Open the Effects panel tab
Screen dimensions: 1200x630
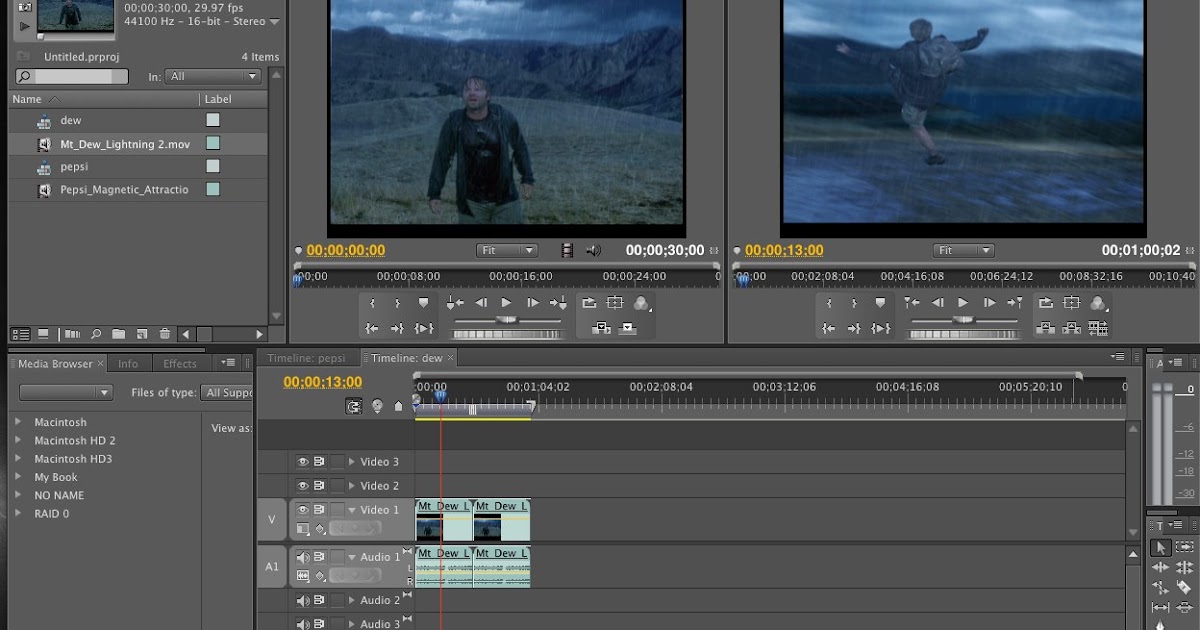pyautogui.click(x=180, y=364)
